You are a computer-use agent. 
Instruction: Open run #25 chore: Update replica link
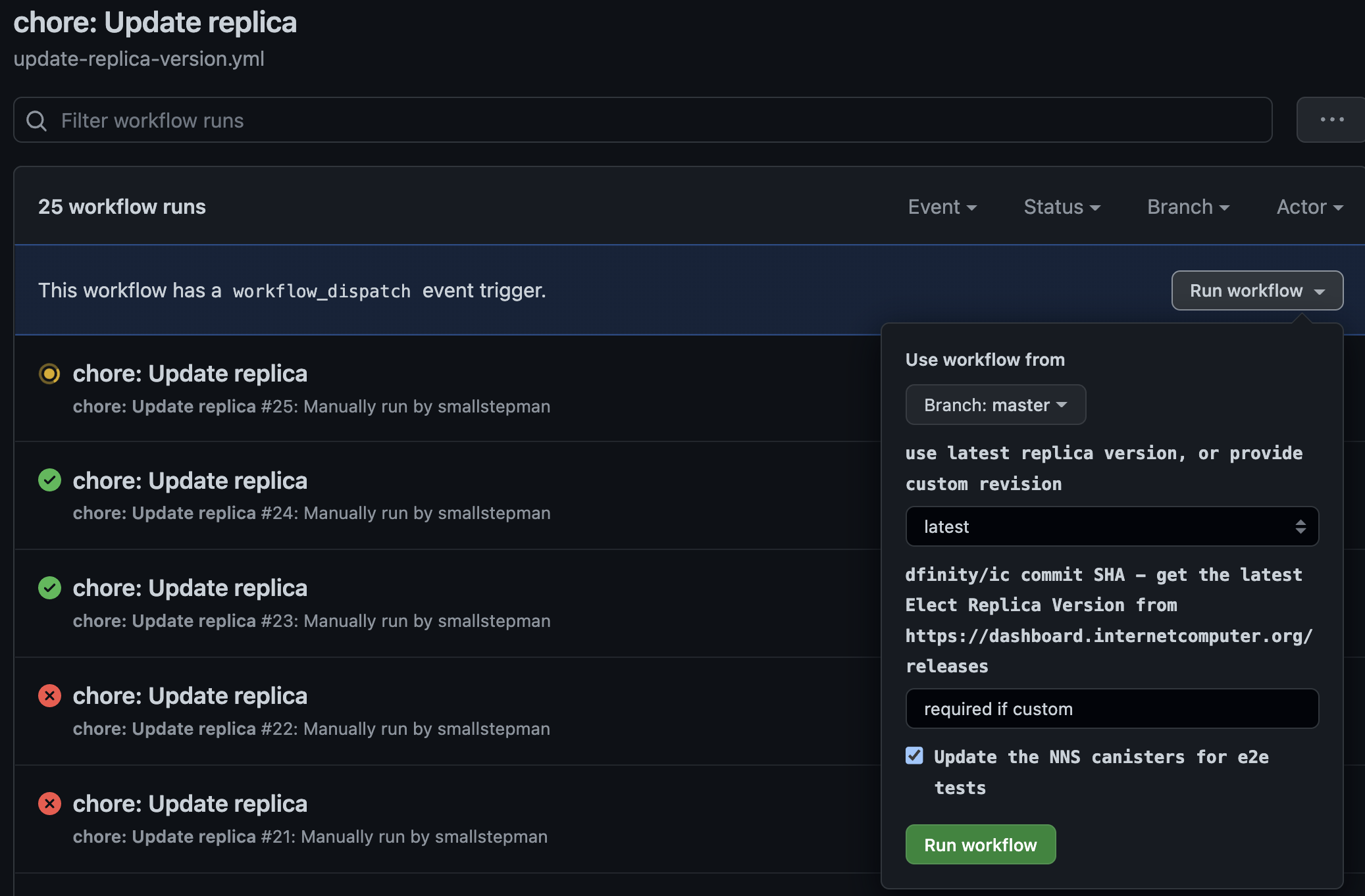(x=190, y=374)
